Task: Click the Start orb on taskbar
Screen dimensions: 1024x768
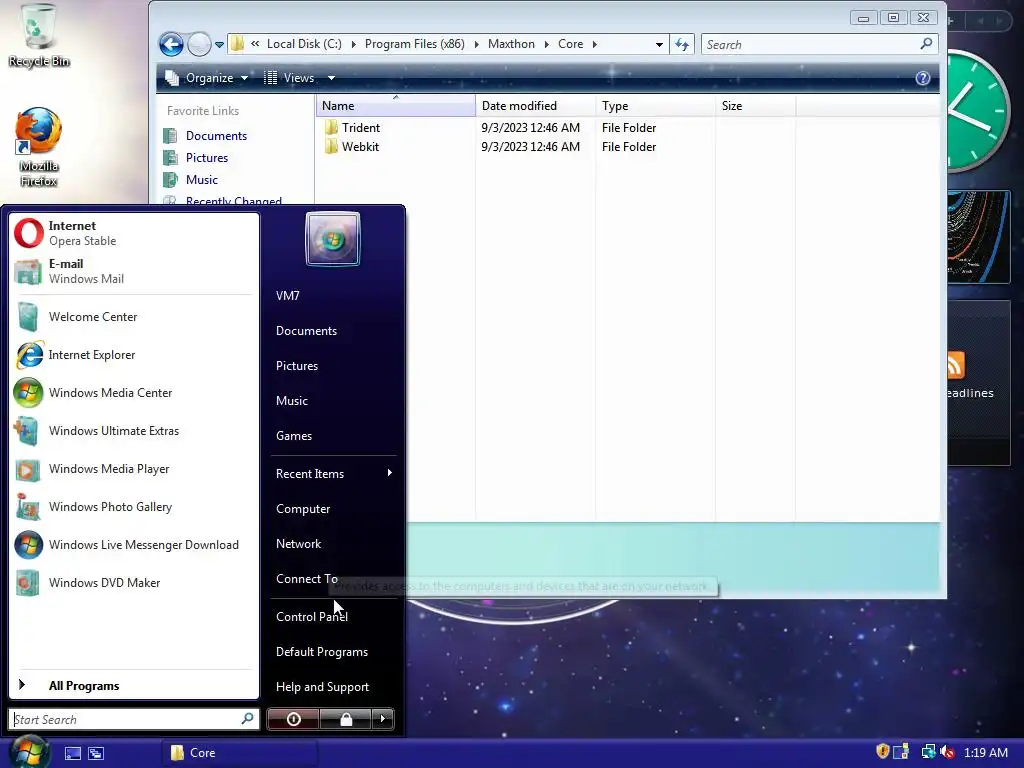Action: point(30,751)
